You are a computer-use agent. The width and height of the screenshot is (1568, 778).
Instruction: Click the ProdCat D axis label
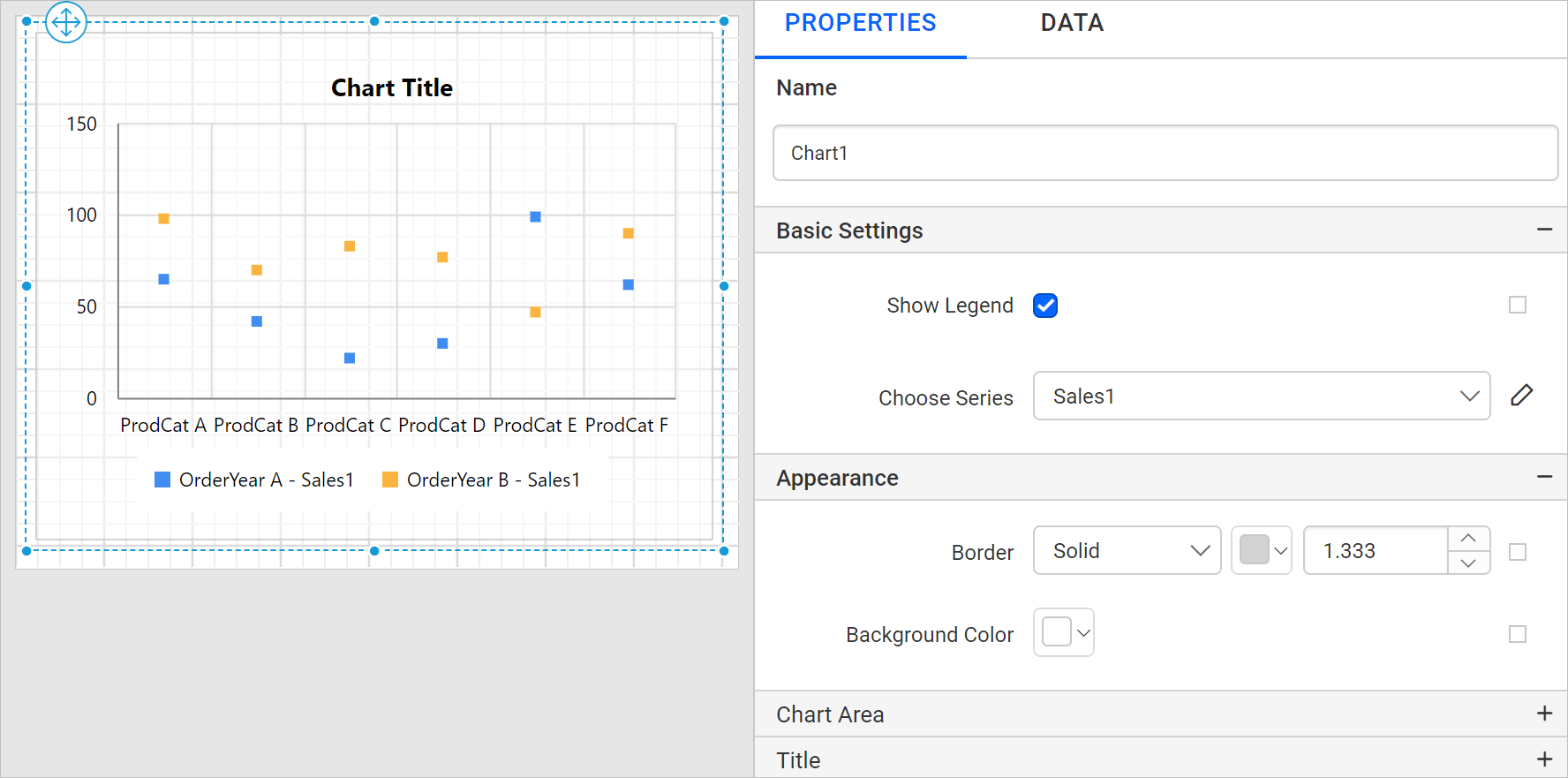tap(442, 425)
